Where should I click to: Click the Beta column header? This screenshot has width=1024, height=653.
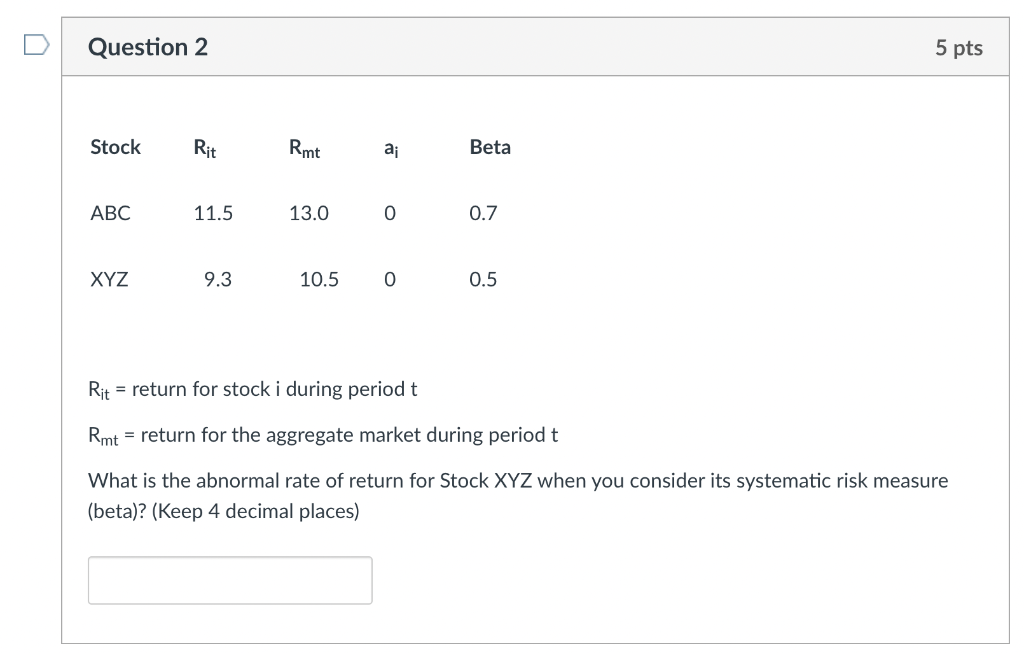[x=490, y=147]
